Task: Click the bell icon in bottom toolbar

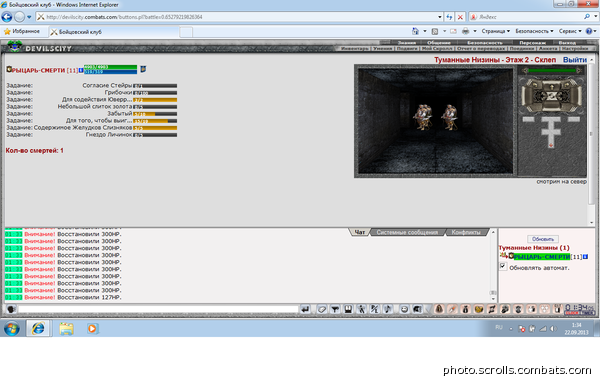Action: 439,309
